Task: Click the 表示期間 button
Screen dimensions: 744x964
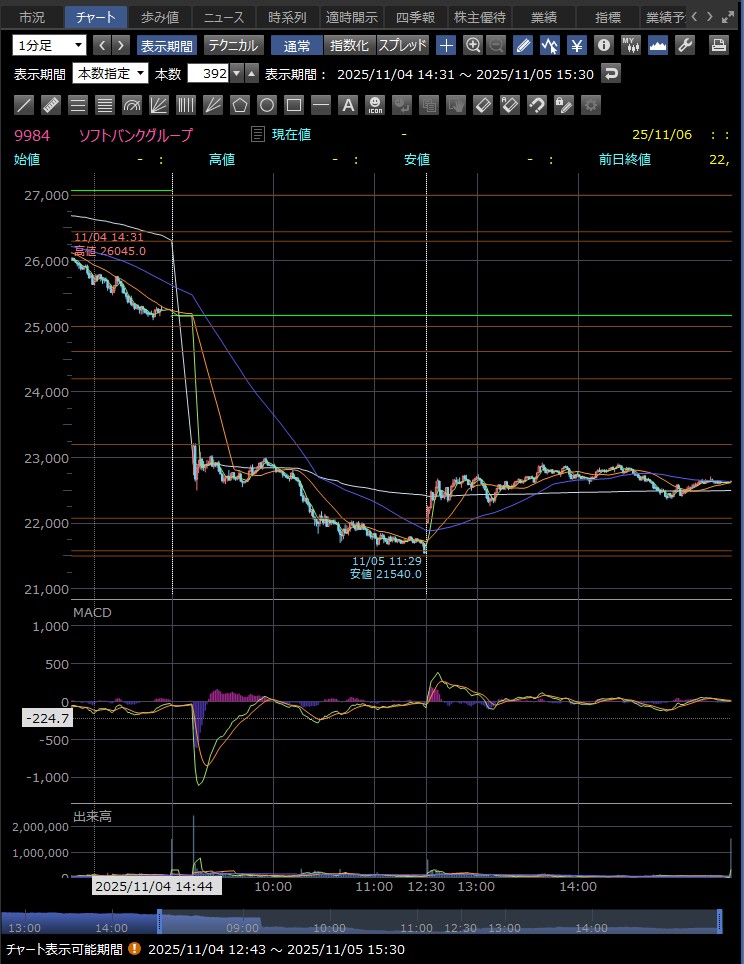Action: pyautogui.click(x=167, y=45)
